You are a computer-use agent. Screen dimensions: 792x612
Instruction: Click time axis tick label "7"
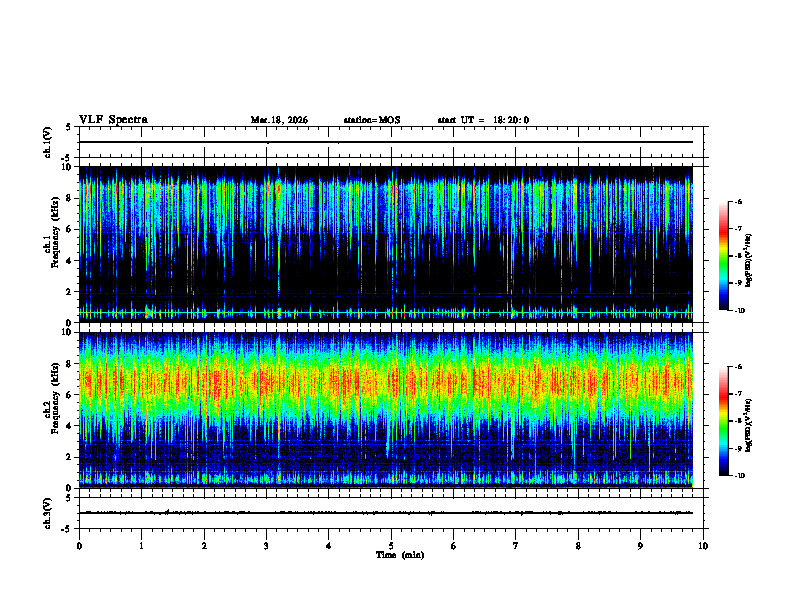516,546
